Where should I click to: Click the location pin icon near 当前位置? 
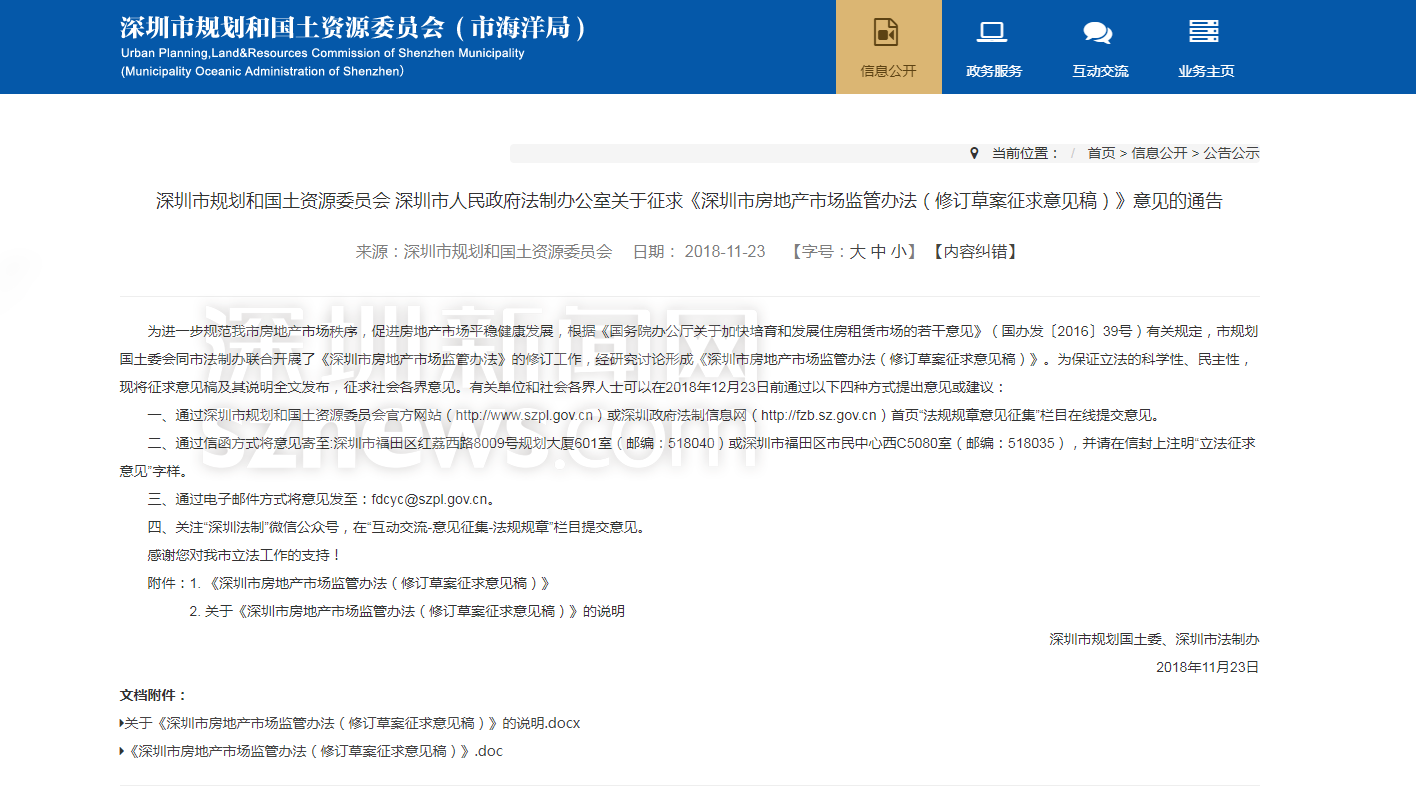[x=974, y=153]
